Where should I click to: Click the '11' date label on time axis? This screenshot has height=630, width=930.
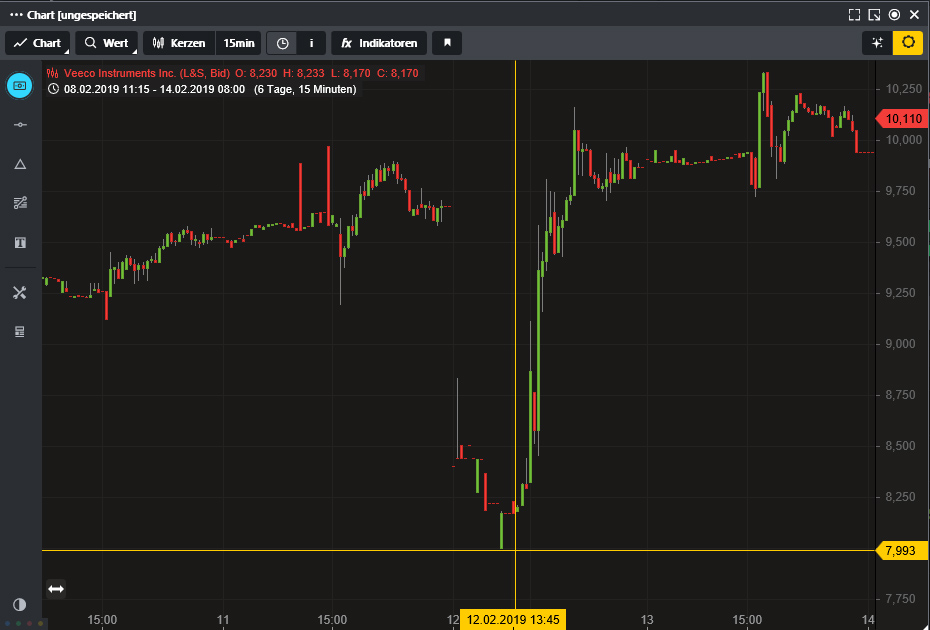tap(223, 620)
